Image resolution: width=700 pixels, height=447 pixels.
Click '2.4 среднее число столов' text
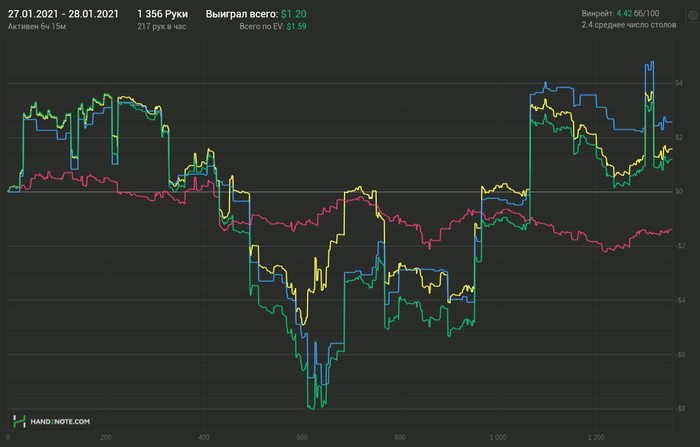[x=629, y=25]
